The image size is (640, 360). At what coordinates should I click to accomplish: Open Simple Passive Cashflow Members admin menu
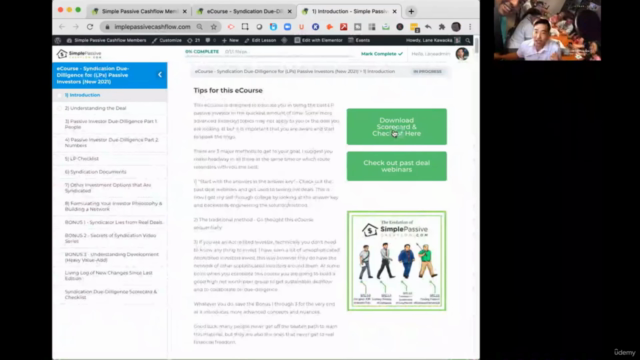(x=106, y=40)
